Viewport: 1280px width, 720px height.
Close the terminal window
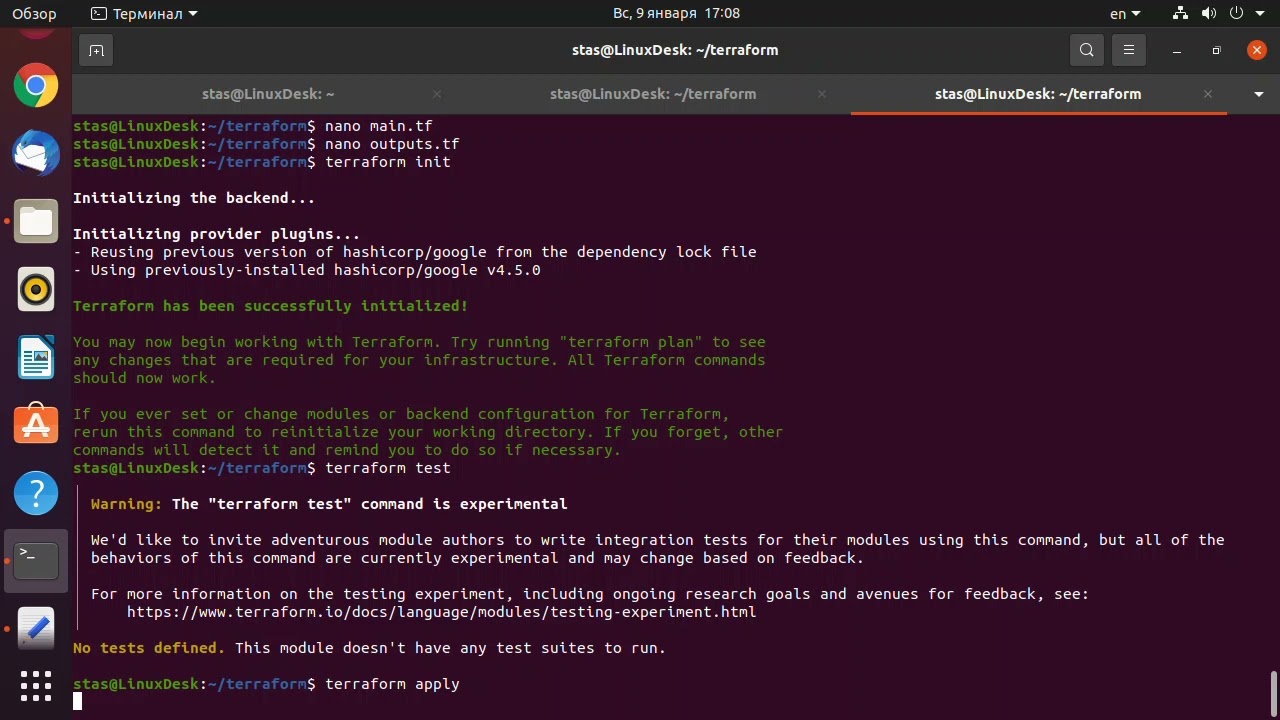click(x=1257, y=50)
